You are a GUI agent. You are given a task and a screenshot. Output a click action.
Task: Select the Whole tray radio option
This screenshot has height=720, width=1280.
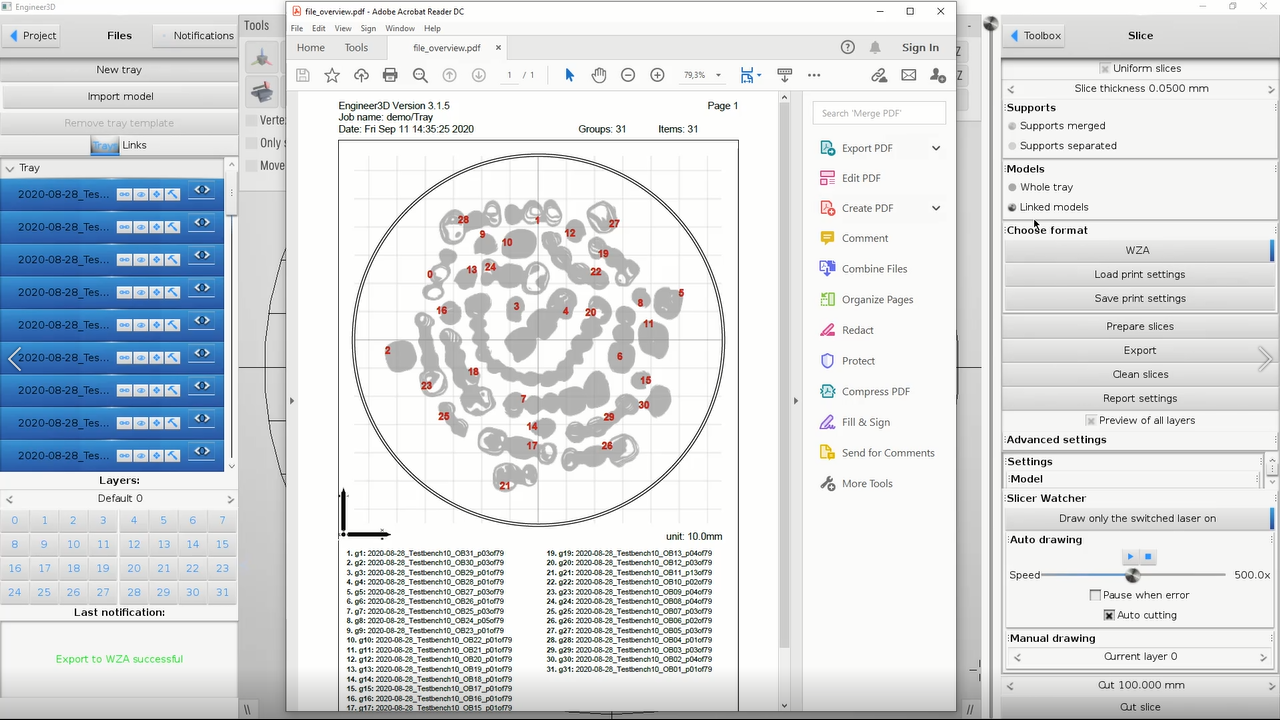1013,187
